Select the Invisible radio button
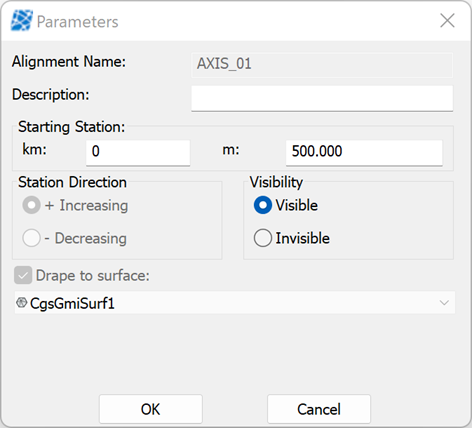The width and height of the screenshot is (472, 428). tap(263, 238)
